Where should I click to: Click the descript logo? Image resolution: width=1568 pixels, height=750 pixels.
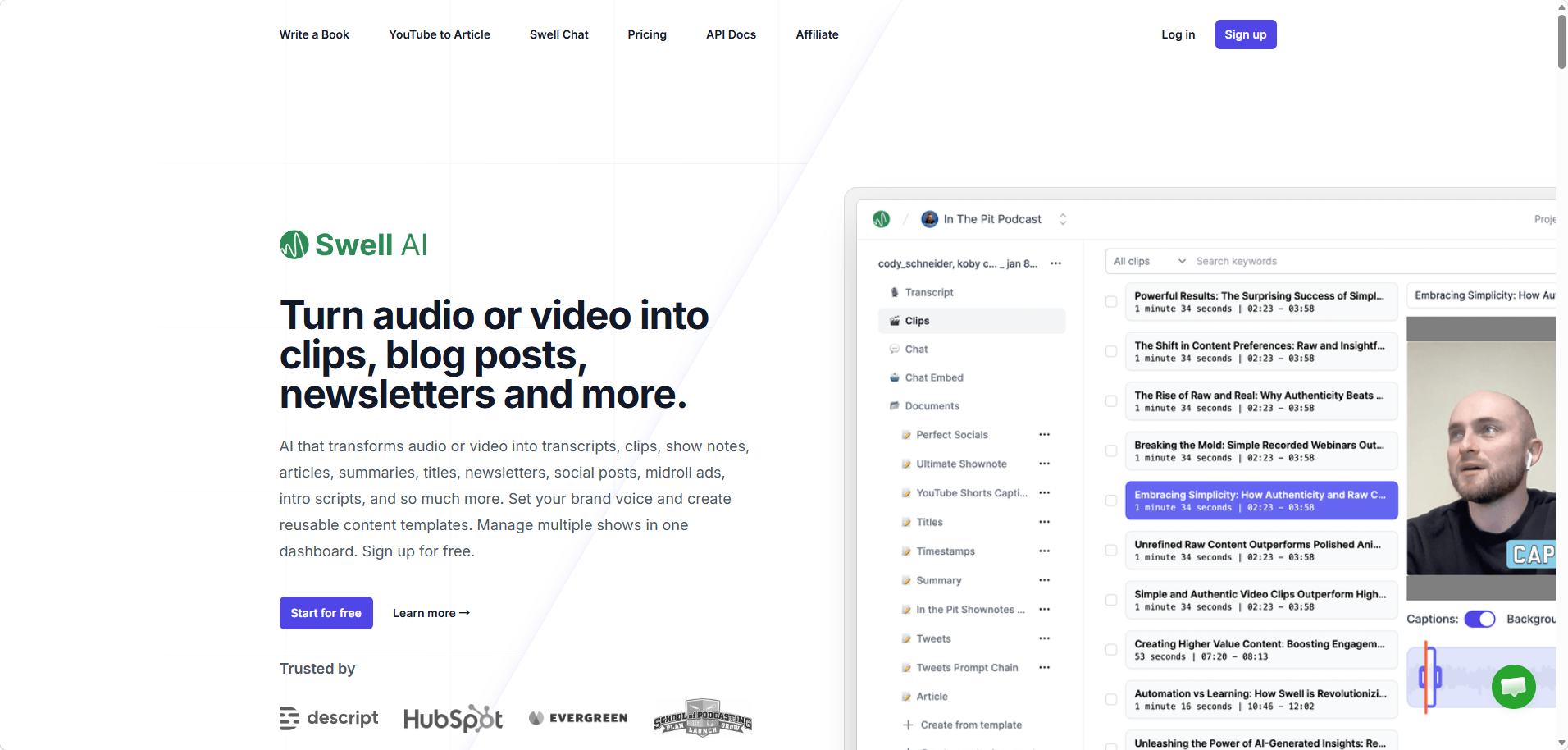(329, 718)
